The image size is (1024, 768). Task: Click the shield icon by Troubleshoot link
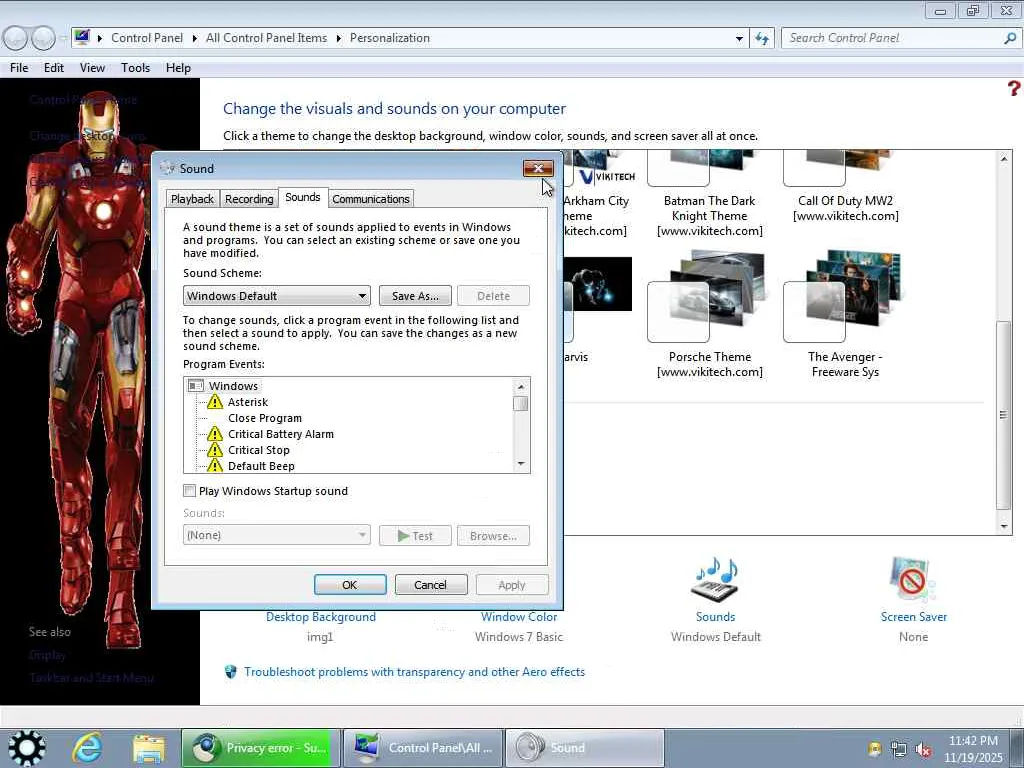230,671
